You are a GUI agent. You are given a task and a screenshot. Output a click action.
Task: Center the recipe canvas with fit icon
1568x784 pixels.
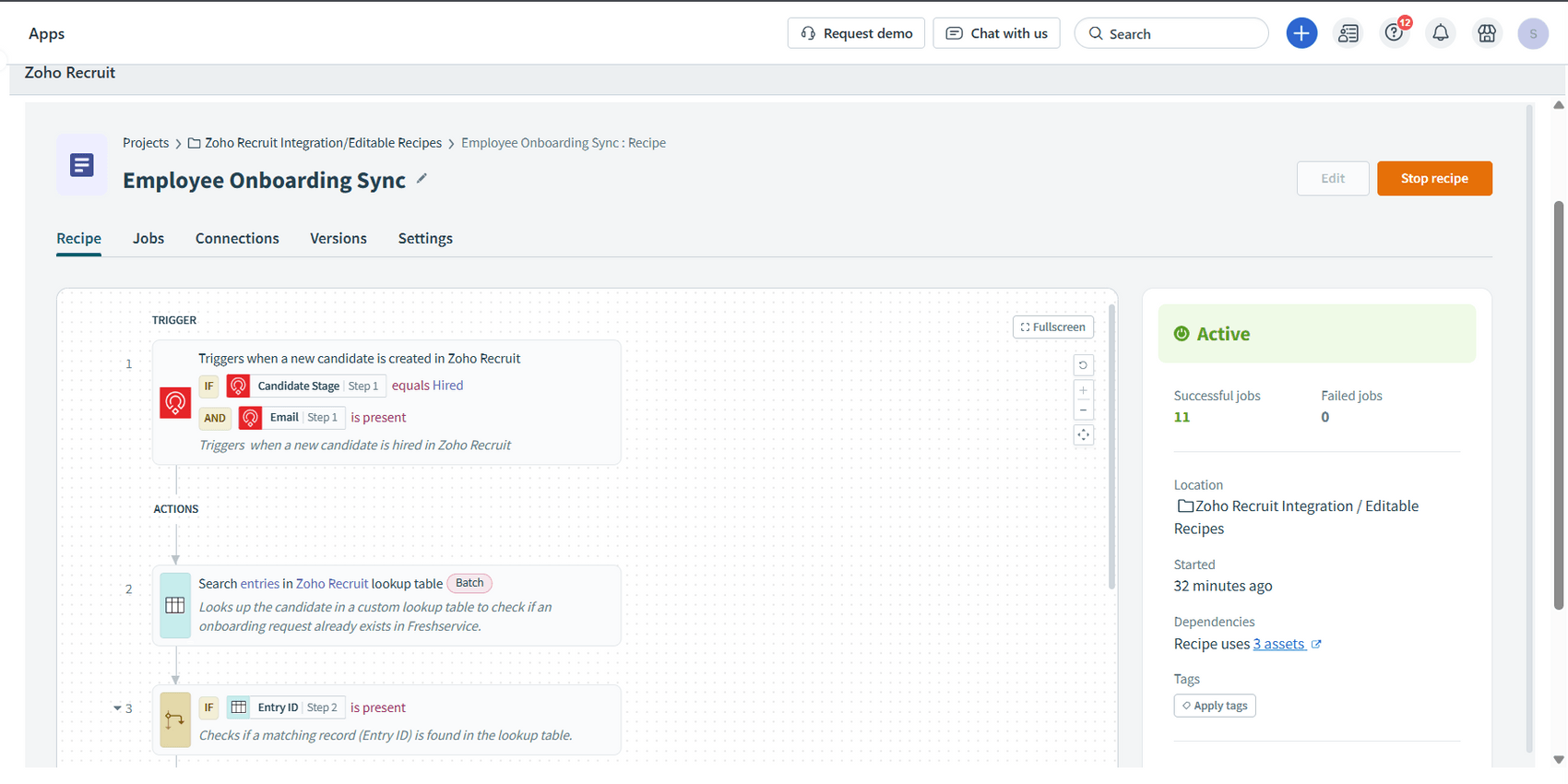1083,435
